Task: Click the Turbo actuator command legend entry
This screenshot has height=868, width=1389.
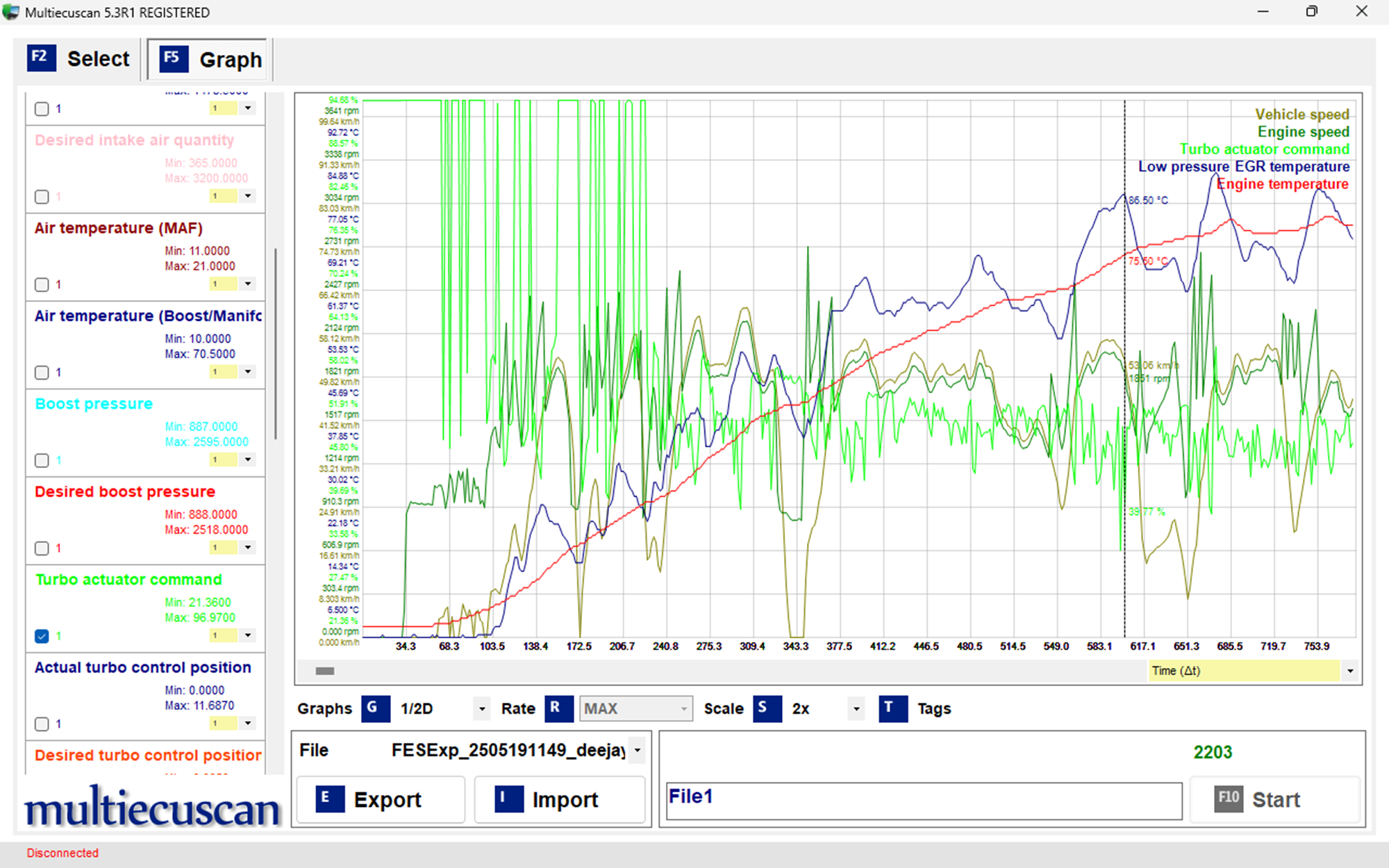Action: pyautogui.click(x=1264, y=149)
